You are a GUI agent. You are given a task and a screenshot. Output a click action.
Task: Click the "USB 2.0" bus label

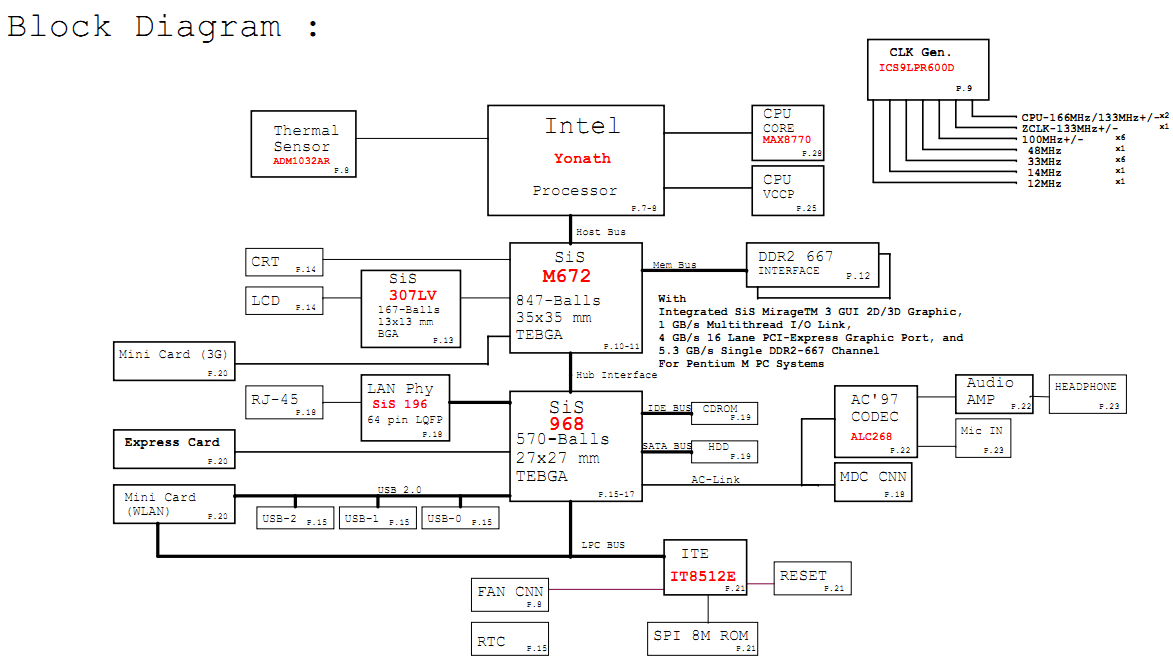coord(399,490)
